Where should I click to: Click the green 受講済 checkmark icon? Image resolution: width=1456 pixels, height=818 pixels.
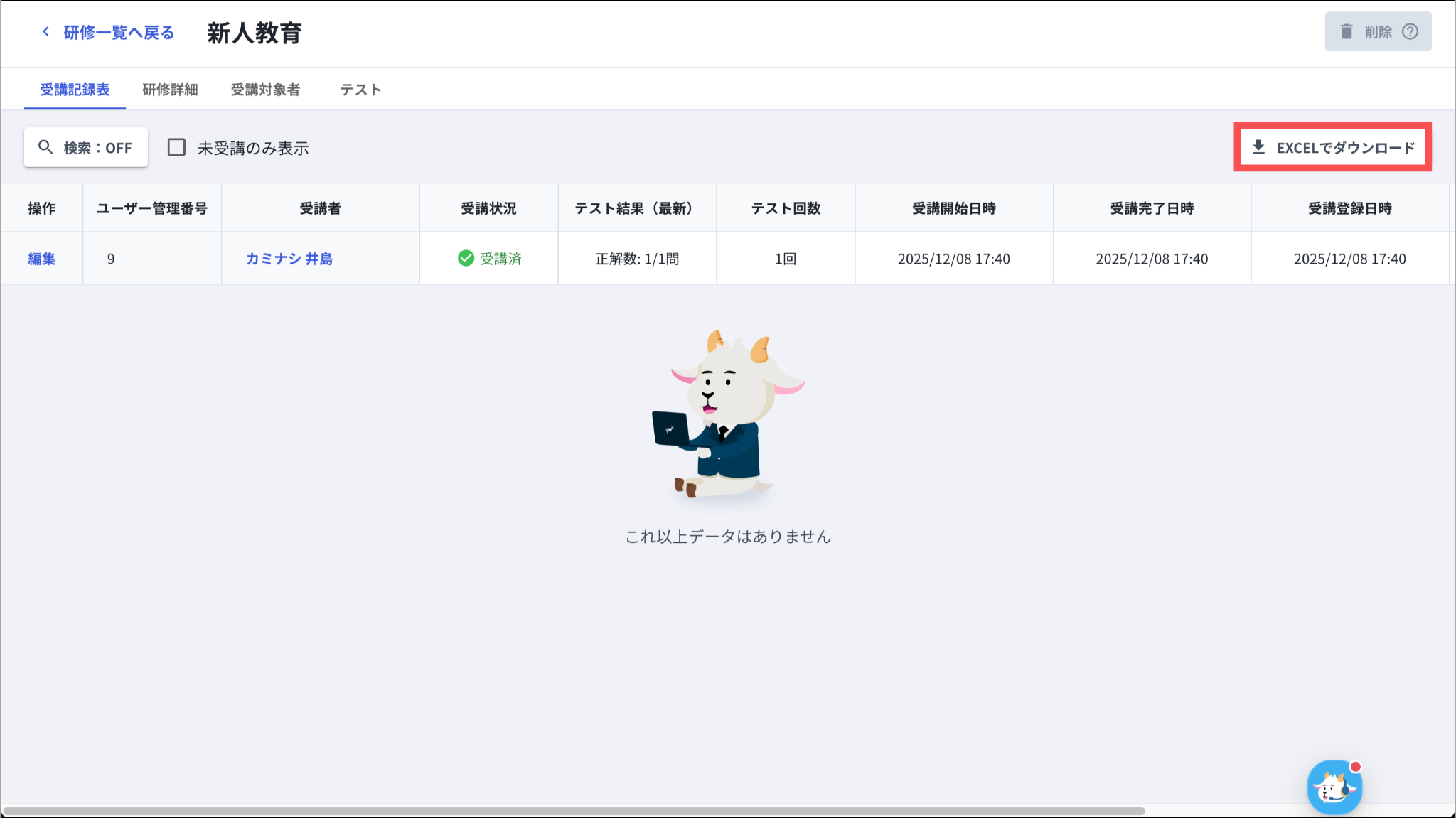click(x=466, y=258)
